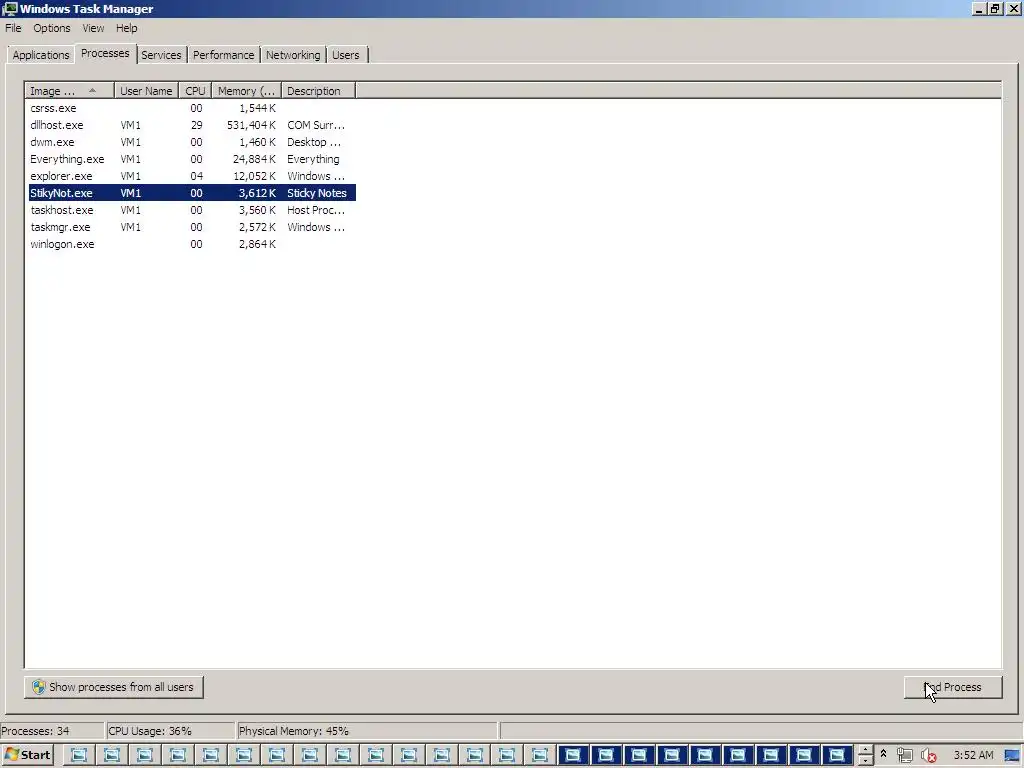Viewport: 1024px width, 768px height.
Task: Click the Desktop ... description cell
Action: pyautogui.click(x=314, y=142)
